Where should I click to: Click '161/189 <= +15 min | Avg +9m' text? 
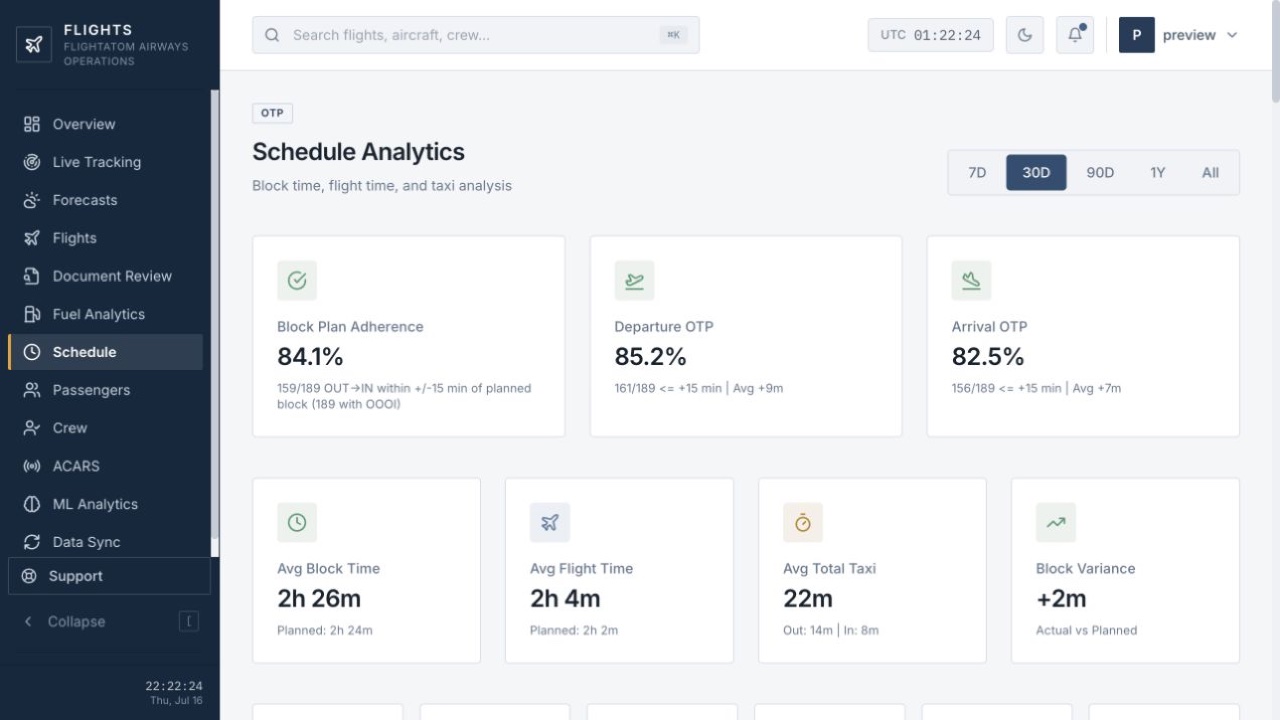coord(699,388)
